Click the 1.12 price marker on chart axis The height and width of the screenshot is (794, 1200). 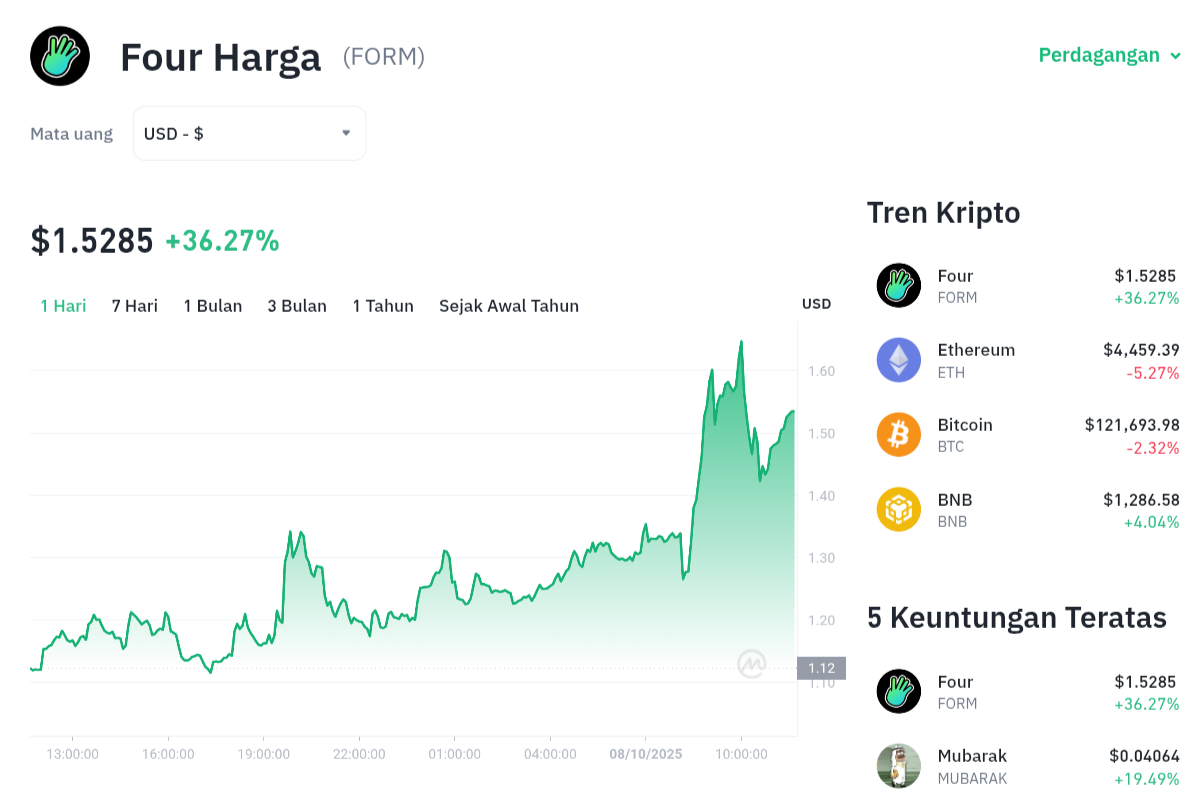821,668
